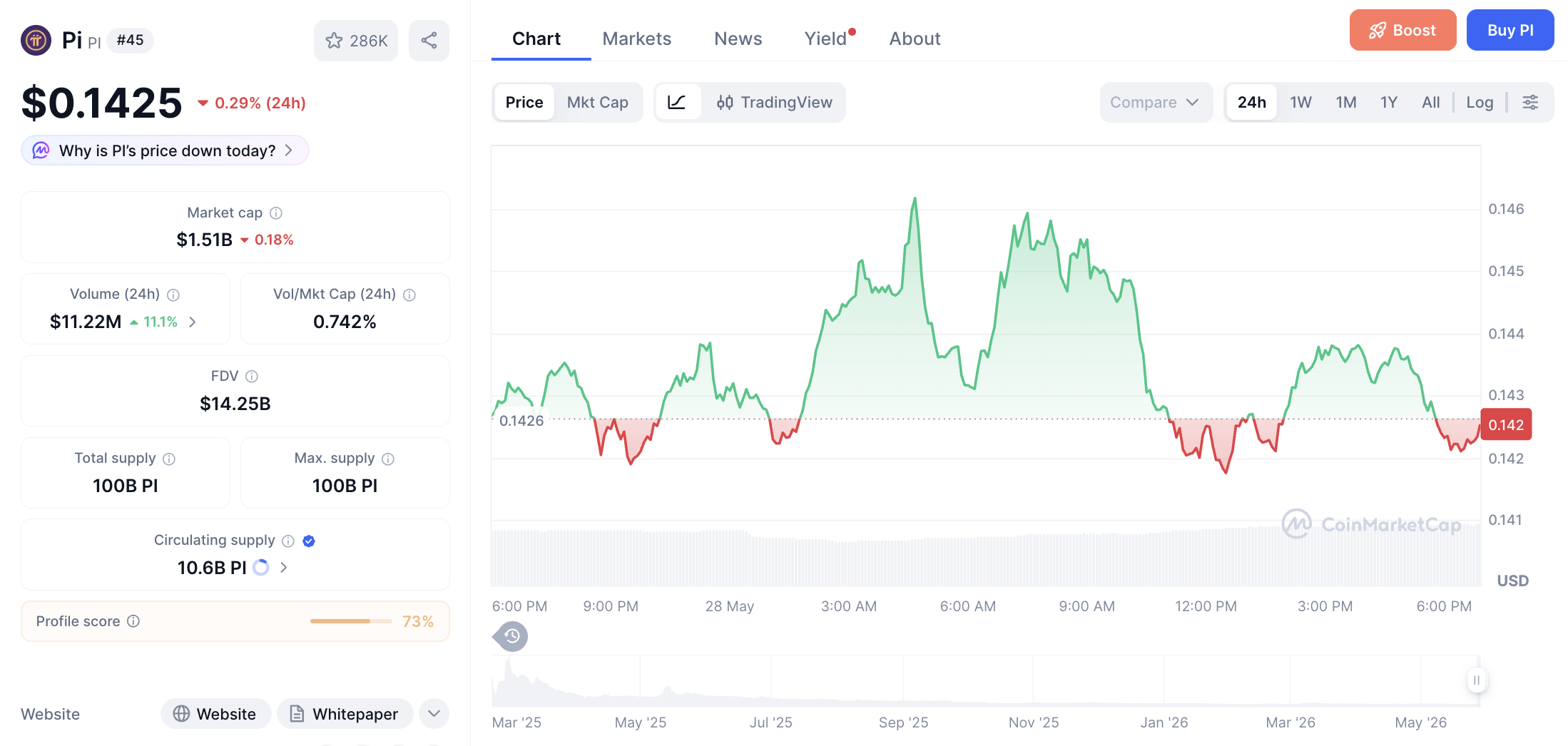This screenshot has height=746, width=1568.
Task: Open the Compare dropdown
Action: (x=1156, y=102)
